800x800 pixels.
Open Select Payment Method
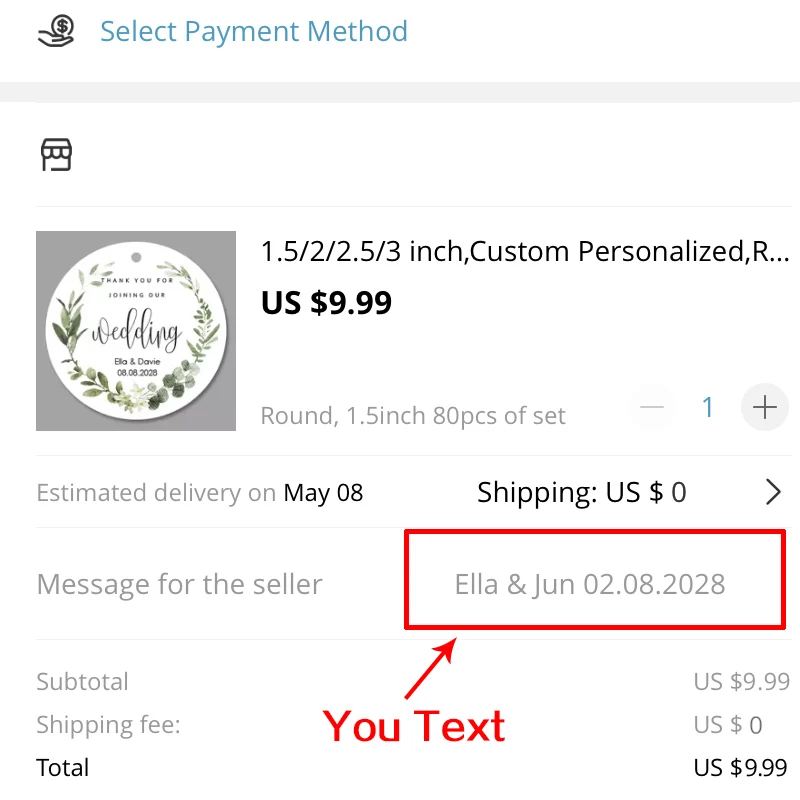tap(254, 31)
